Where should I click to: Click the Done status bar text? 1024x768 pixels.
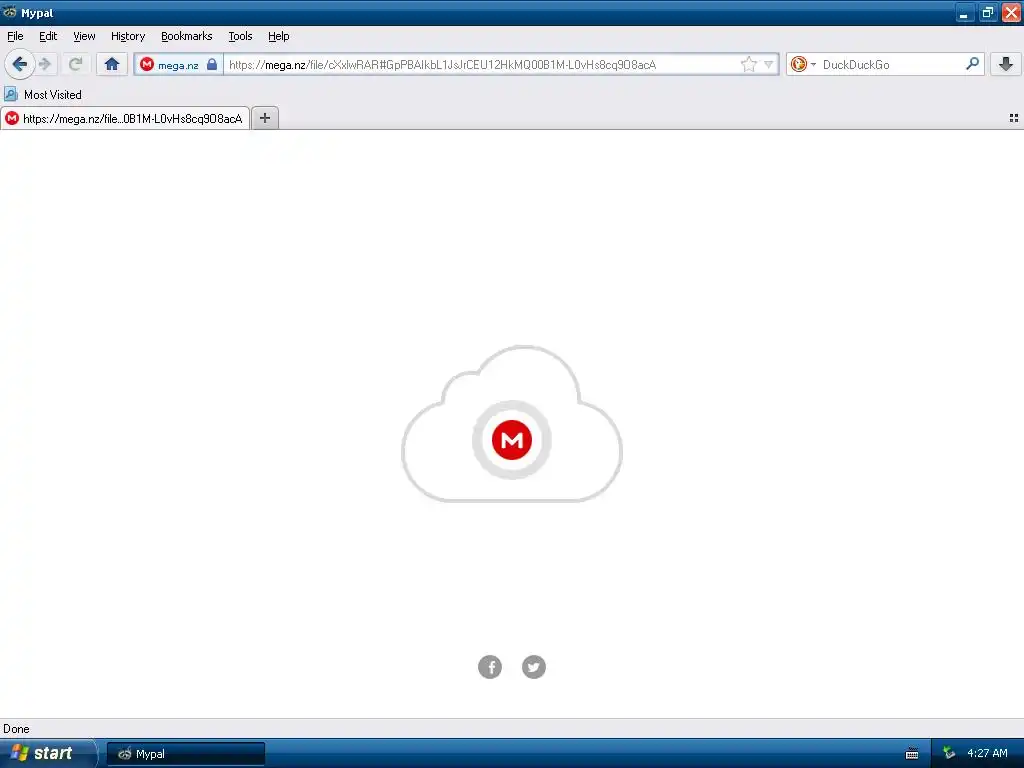point(16,729)
